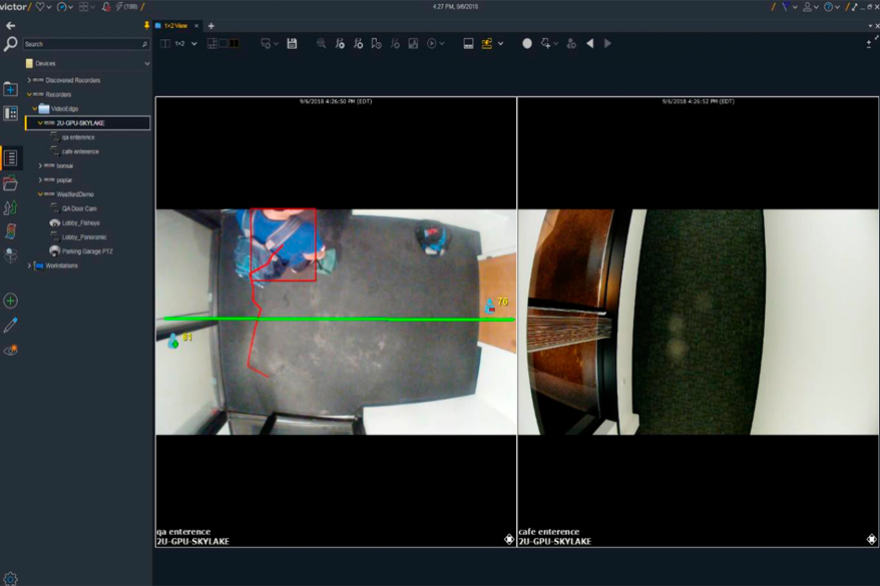Screen dimensions: 880x586
Task: Toggle the favorites heart at top left
Action: (x=40, y=7)
